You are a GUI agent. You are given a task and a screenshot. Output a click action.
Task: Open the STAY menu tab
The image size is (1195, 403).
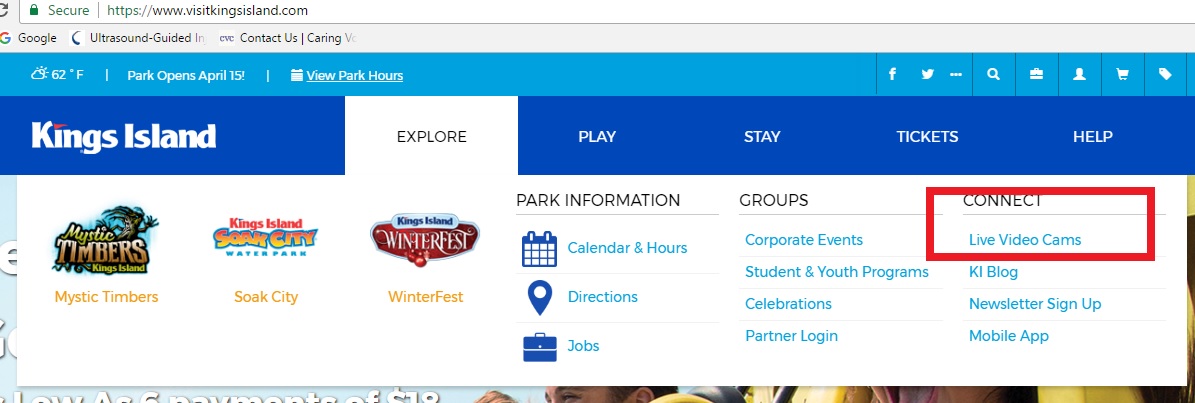(762, 137)
